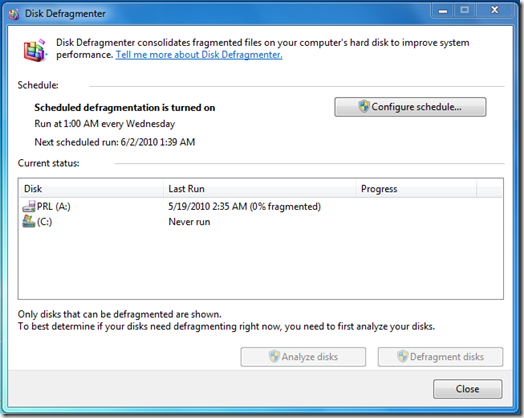The image size is (524, 418).
Task: Sort by the Disk column header
Action: pyautogui.click(x=91, y=189)
